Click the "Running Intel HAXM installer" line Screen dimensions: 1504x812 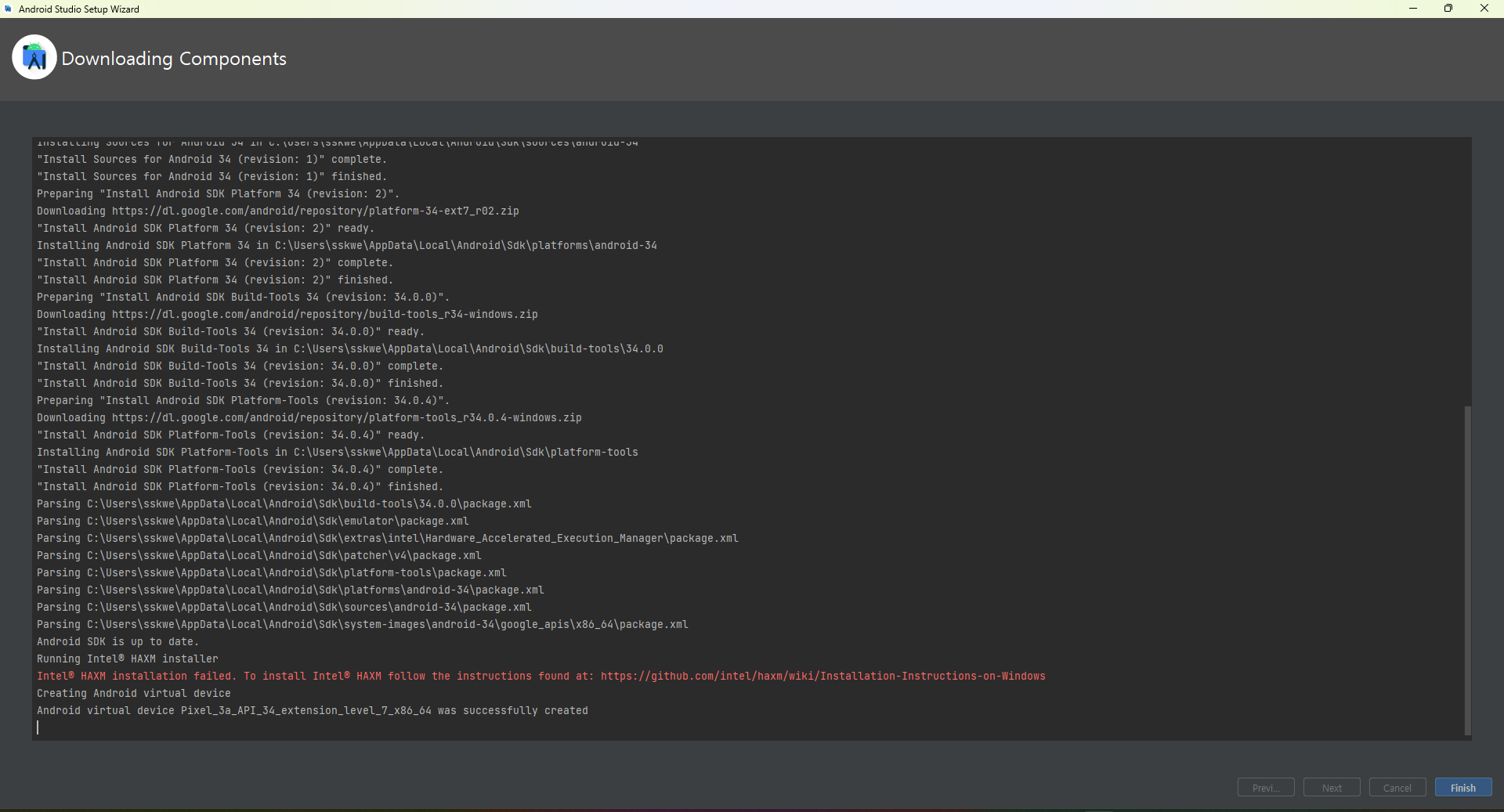click(128, 659)
